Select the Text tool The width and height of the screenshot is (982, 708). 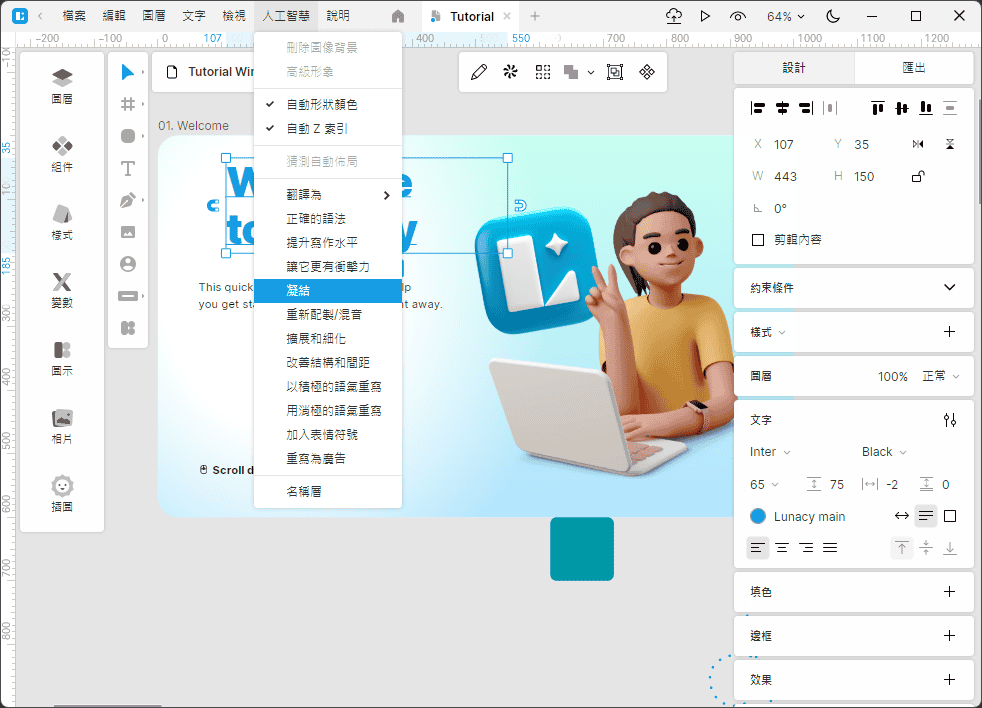click(128, 168)
